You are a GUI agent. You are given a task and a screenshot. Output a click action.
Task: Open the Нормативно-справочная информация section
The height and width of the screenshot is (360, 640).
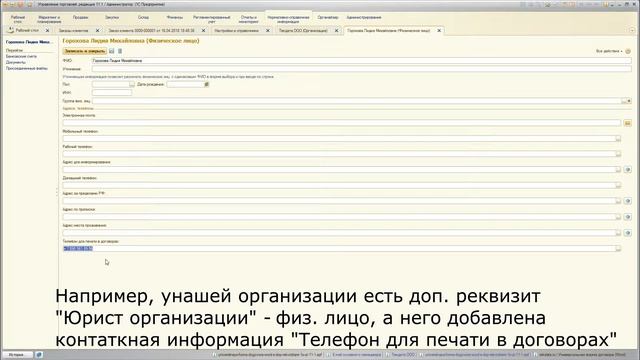point(288,19)
